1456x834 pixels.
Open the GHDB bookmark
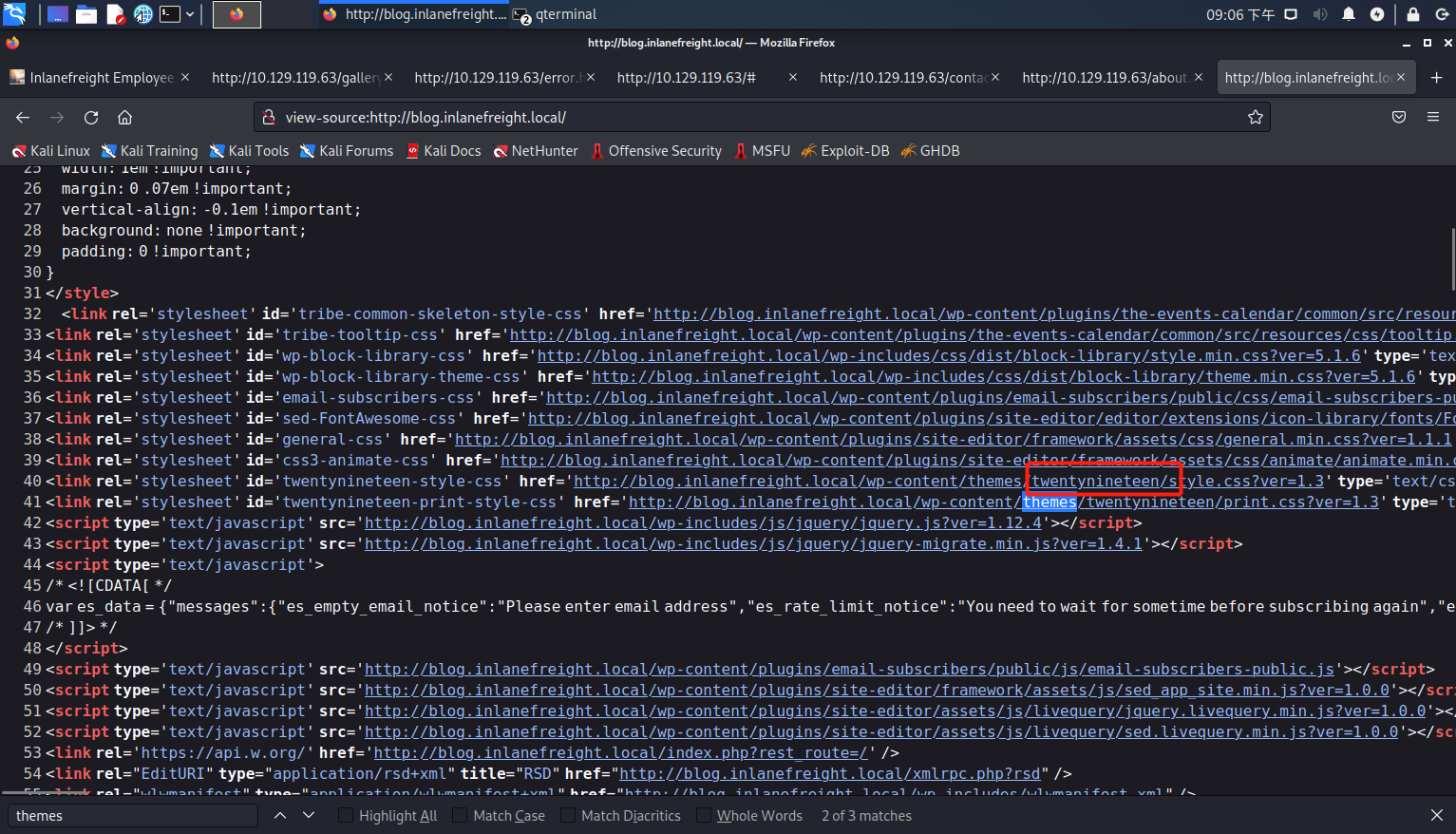click(931, 151)
